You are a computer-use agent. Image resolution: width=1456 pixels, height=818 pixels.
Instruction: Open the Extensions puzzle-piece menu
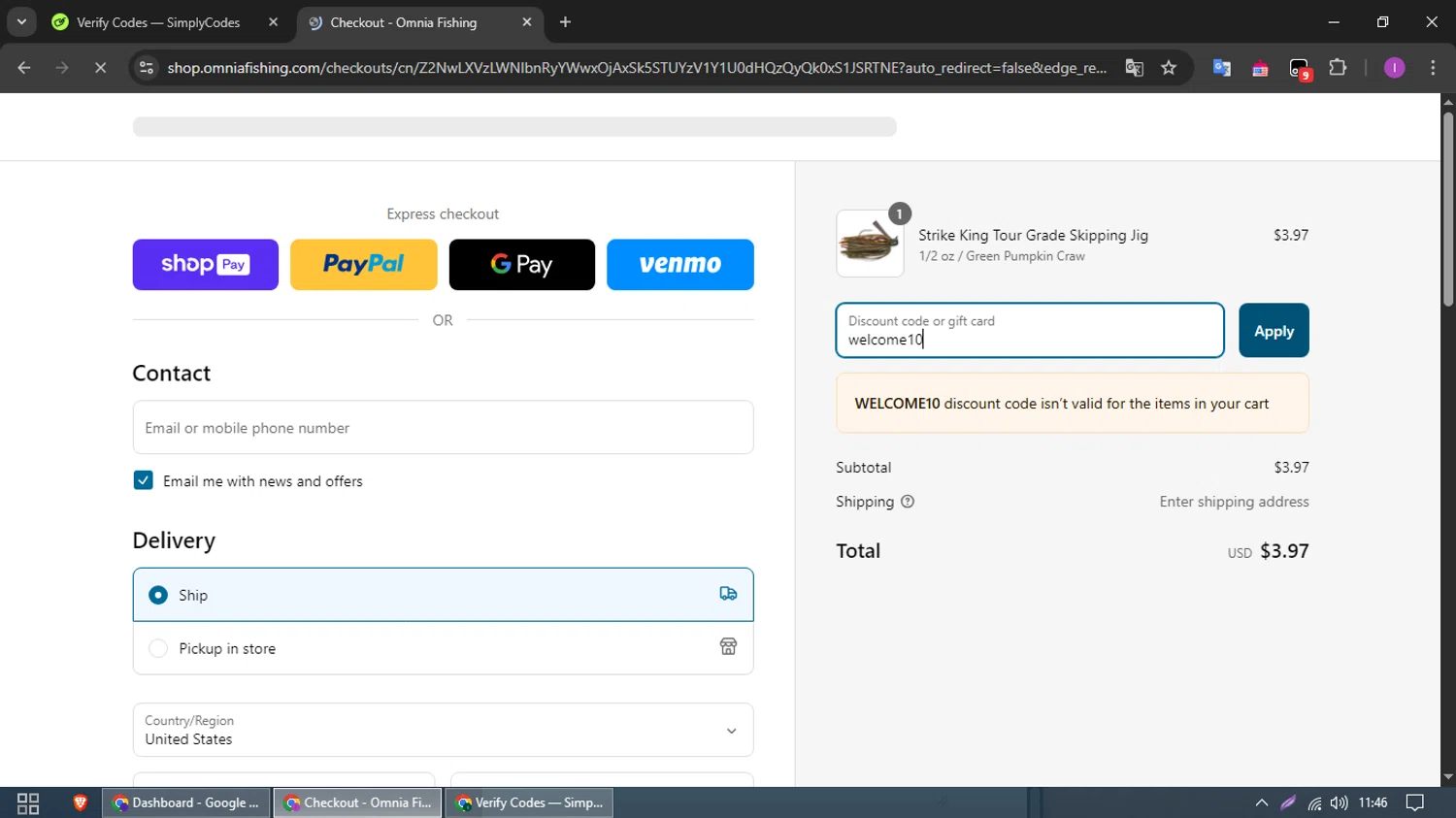pyautogui.click(x=1338, y=68)
